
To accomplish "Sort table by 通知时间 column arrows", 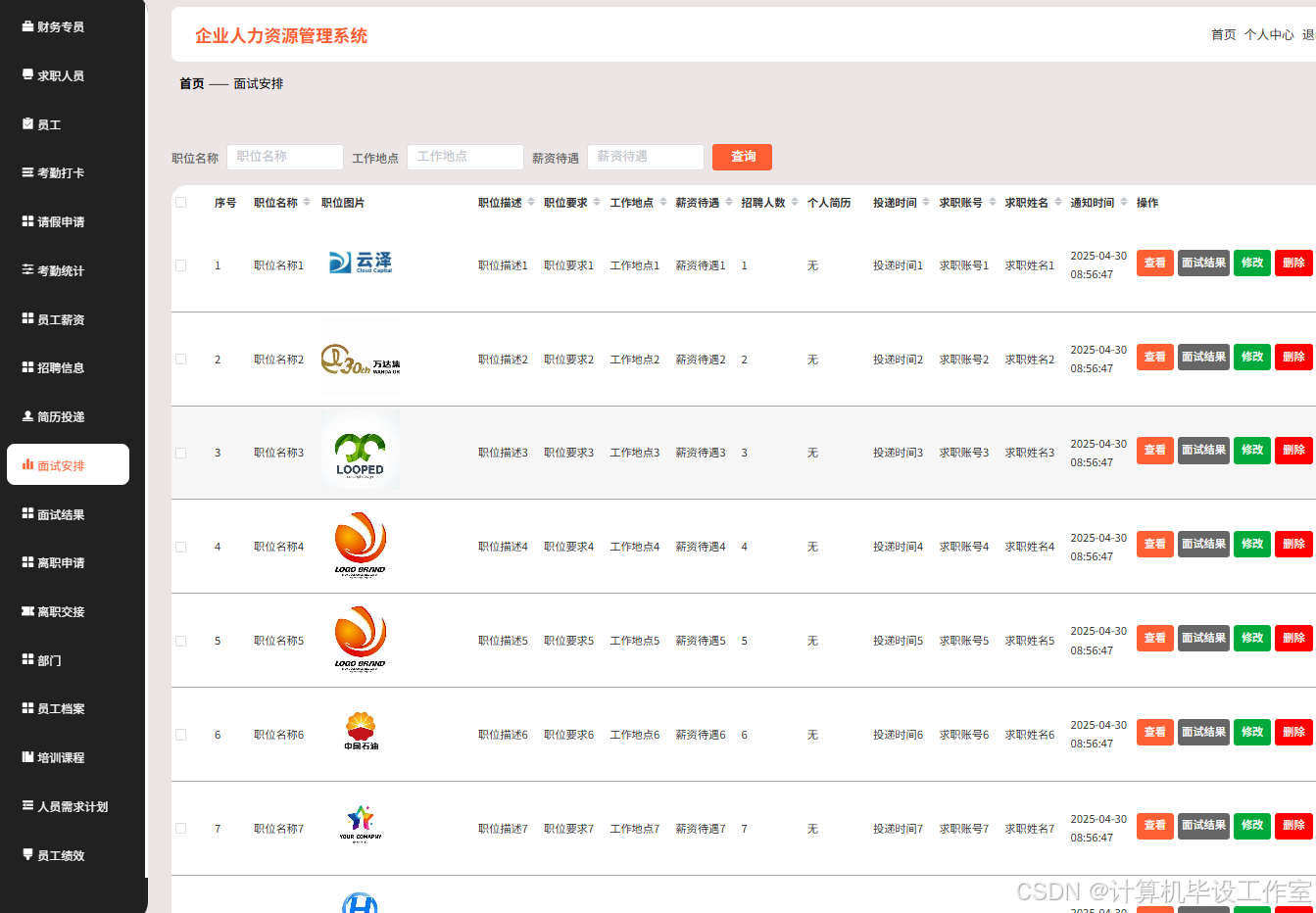I will point(1124,202).
